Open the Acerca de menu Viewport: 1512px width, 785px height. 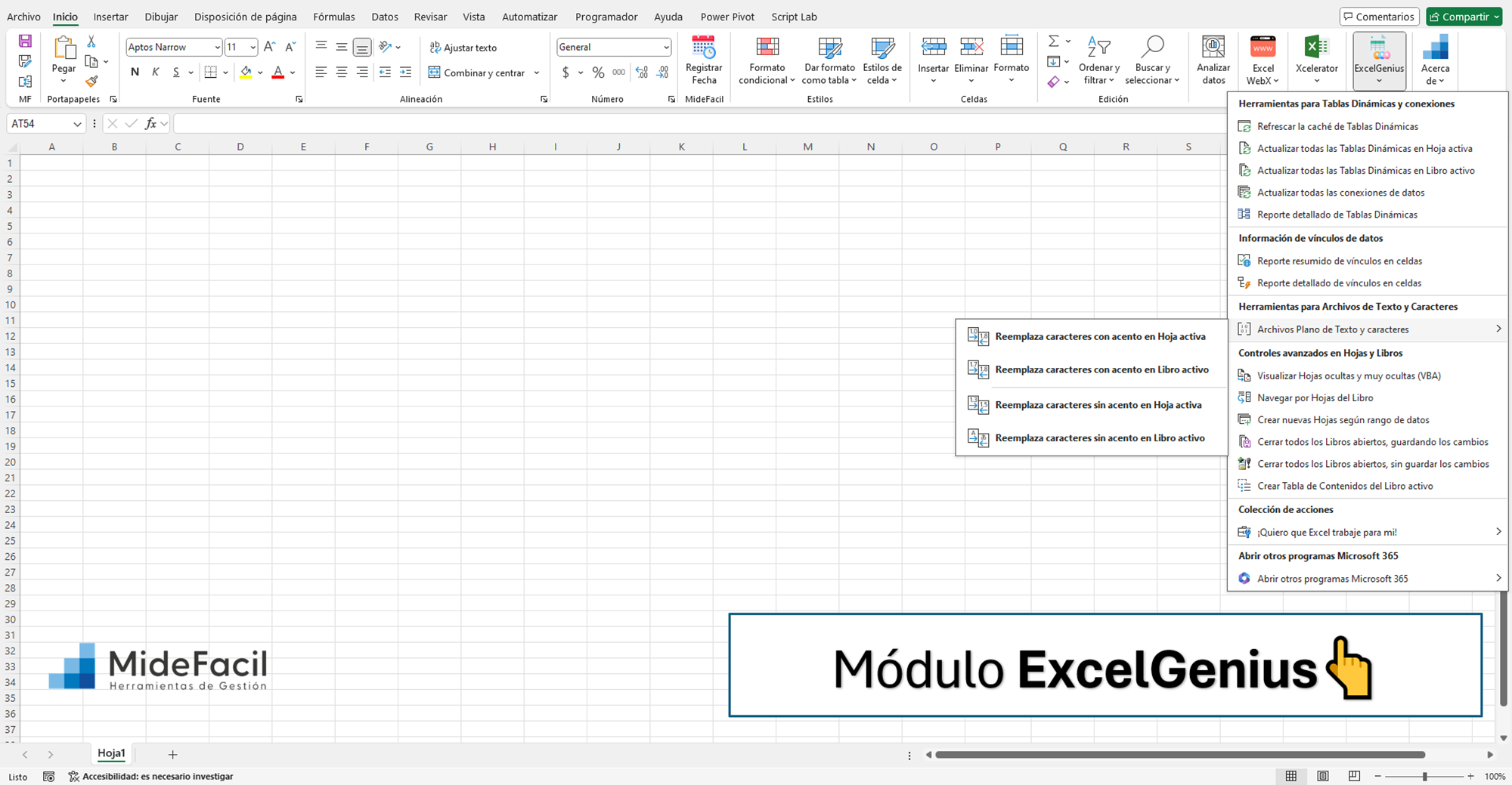click(x=1435, y=60)
